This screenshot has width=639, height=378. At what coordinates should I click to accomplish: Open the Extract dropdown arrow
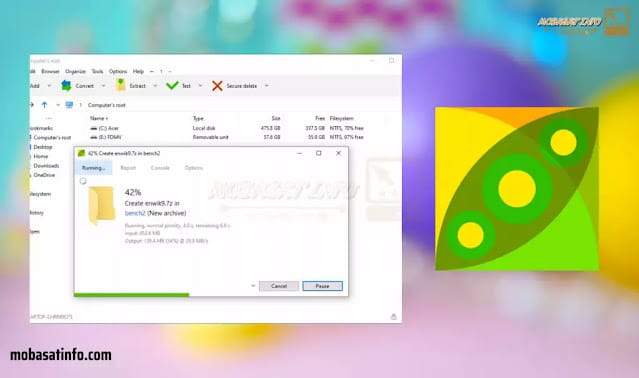(x=155, y=86)
